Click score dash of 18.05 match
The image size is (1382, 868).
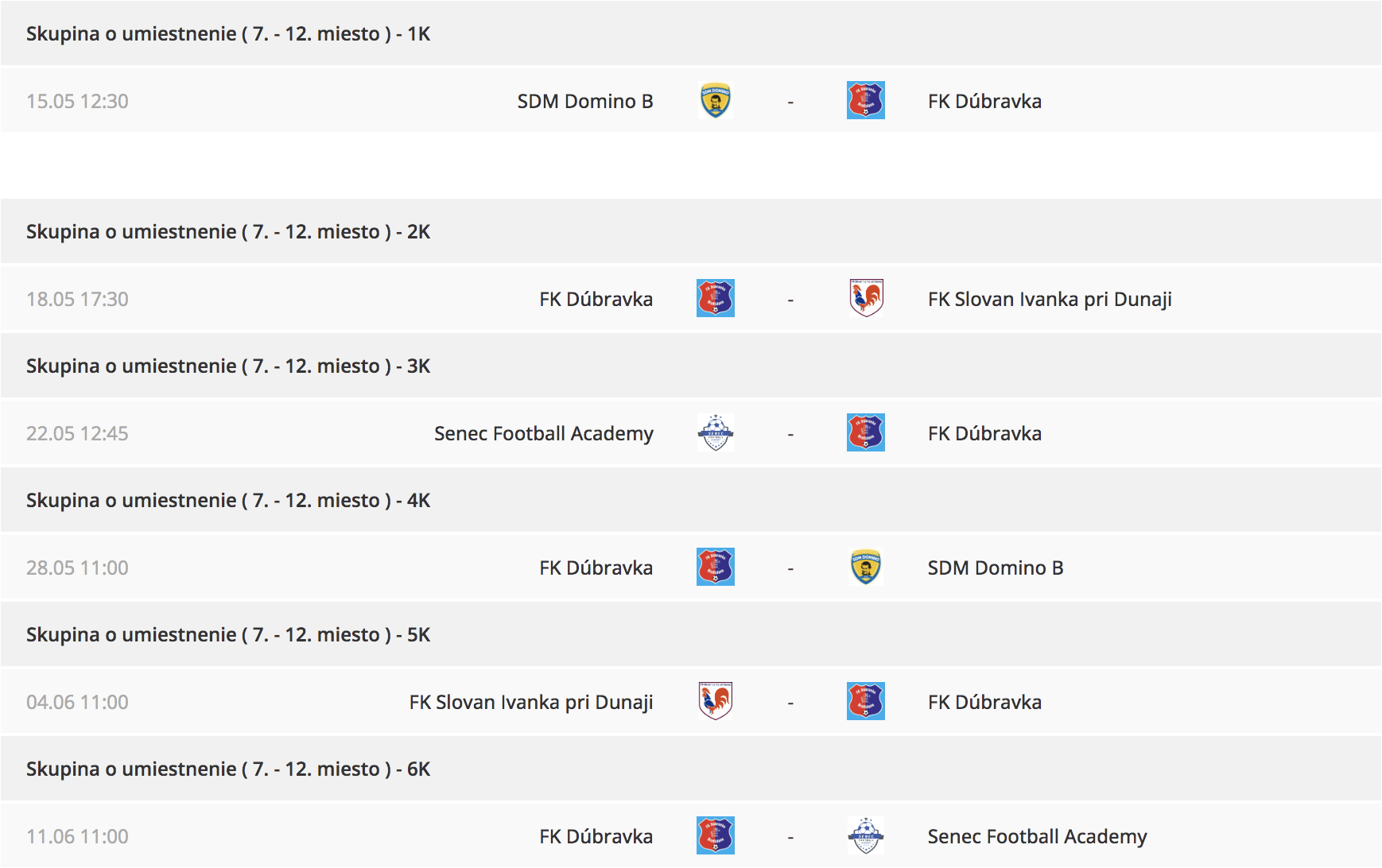click(790, 300)
